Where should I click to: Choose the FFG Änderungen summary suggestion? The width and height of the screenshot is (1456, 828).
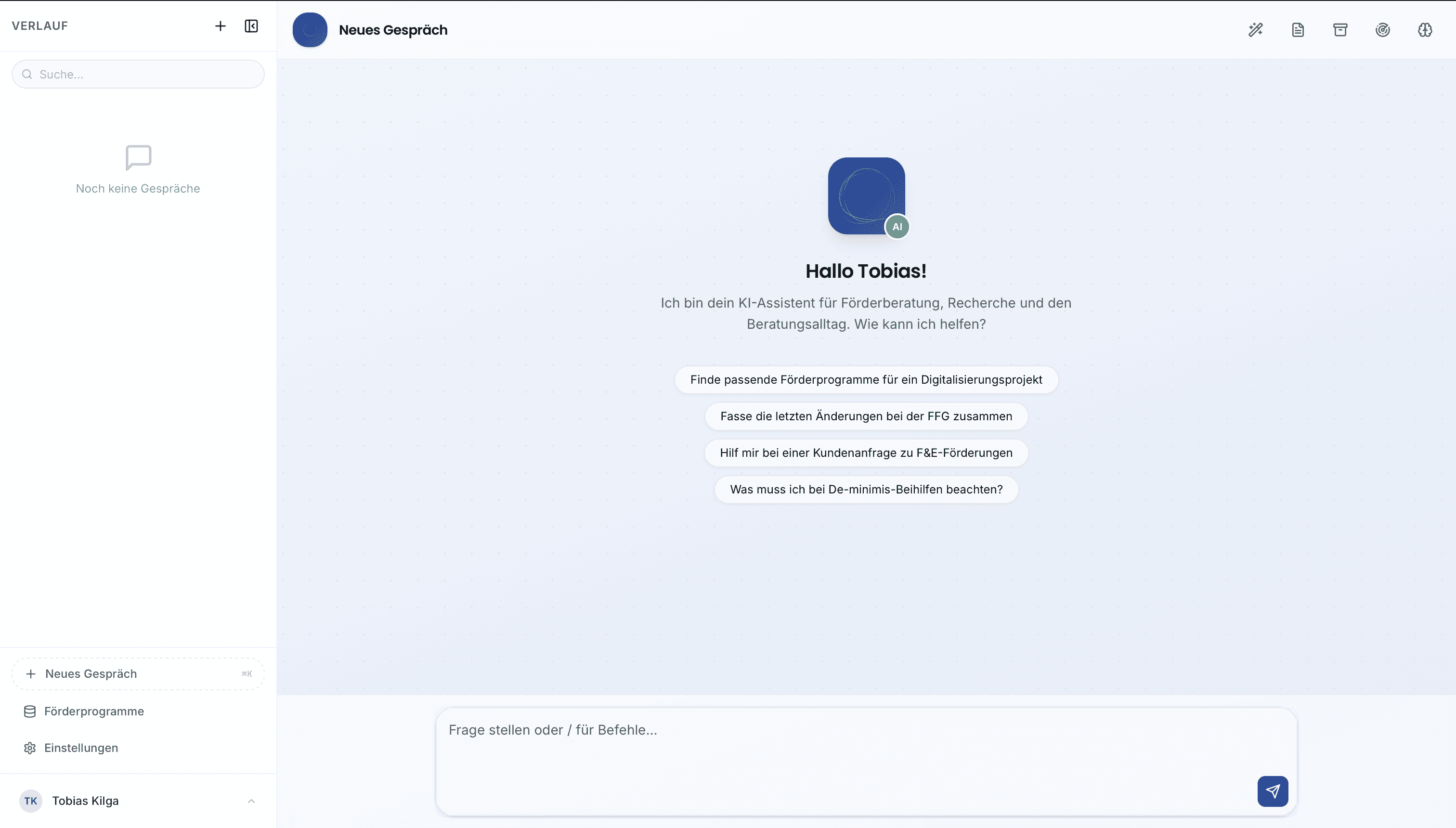click(x=866, y=416)
